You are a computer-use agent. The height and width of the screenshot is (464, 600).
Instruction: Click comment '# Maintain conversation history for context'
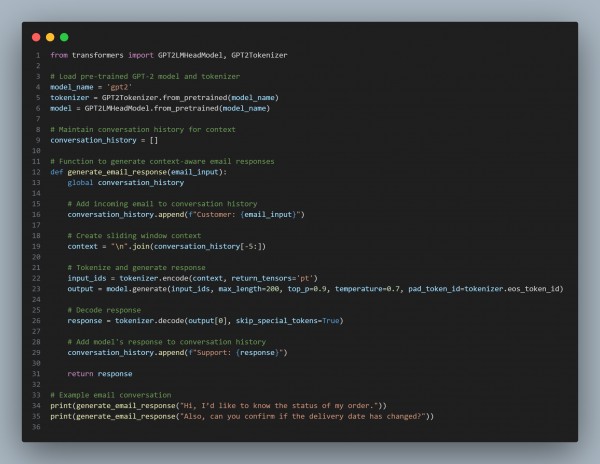[143, 129]
